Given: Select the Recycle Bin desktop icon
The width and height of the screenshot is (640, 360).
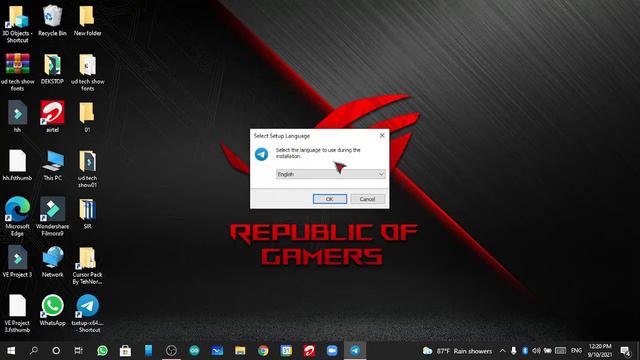Looking at the screenshot, I should (52, 20).
